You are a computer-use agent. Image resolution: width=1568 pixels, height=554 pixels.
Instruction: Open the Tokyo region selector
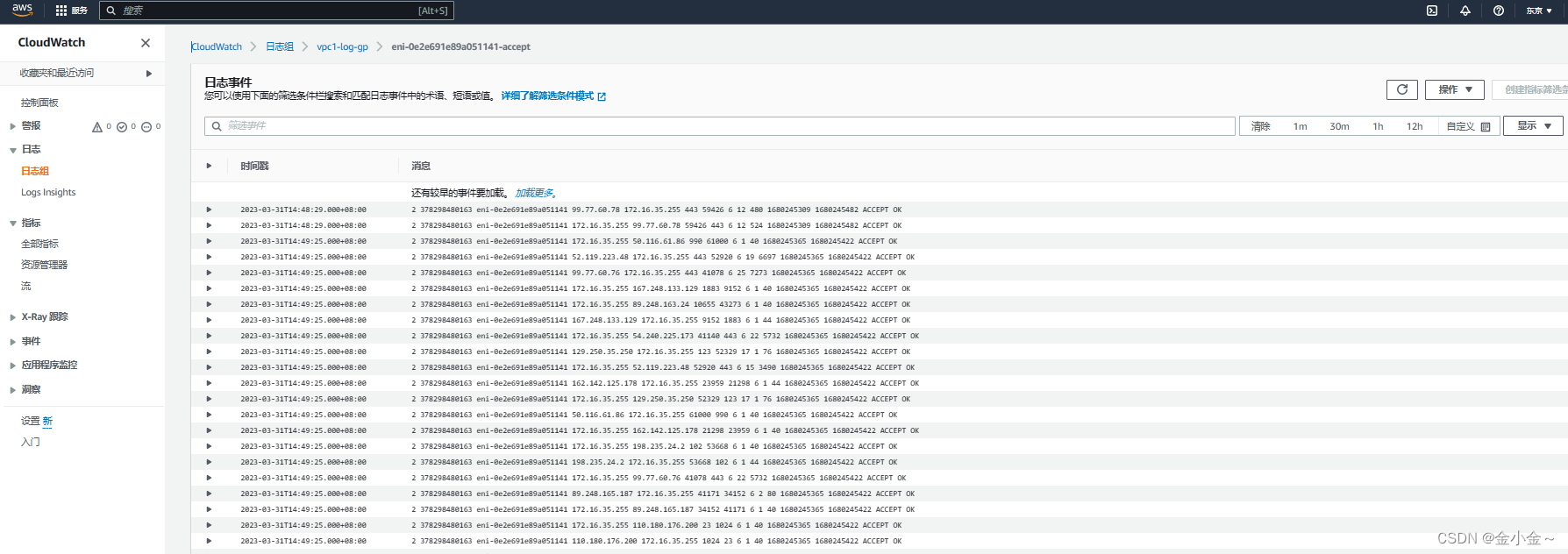[x=1539, y=11]
